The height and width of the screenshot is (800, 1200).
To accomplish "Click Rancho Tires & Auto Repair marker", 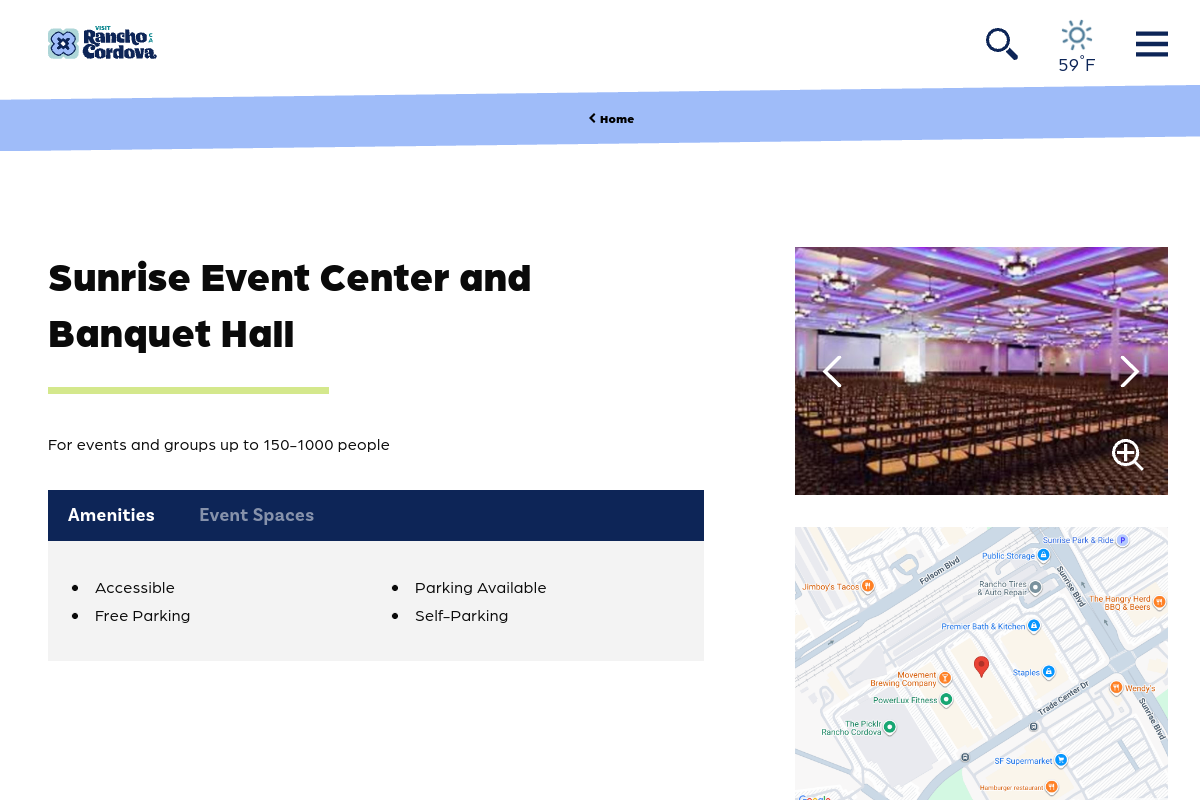I will 1035,587.
